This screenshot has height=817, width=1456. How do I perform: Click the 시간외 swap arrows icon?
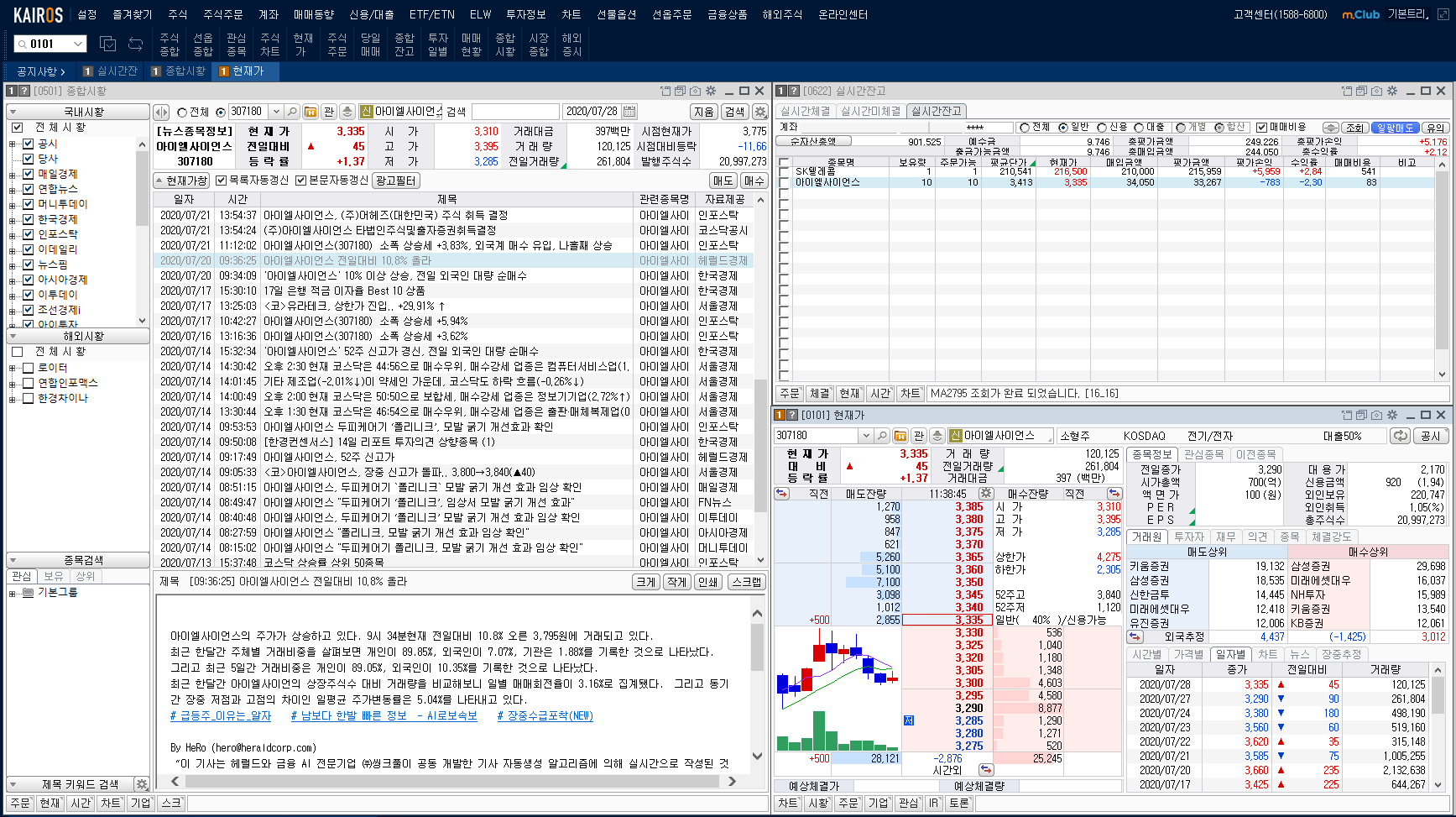coord(986,769)
